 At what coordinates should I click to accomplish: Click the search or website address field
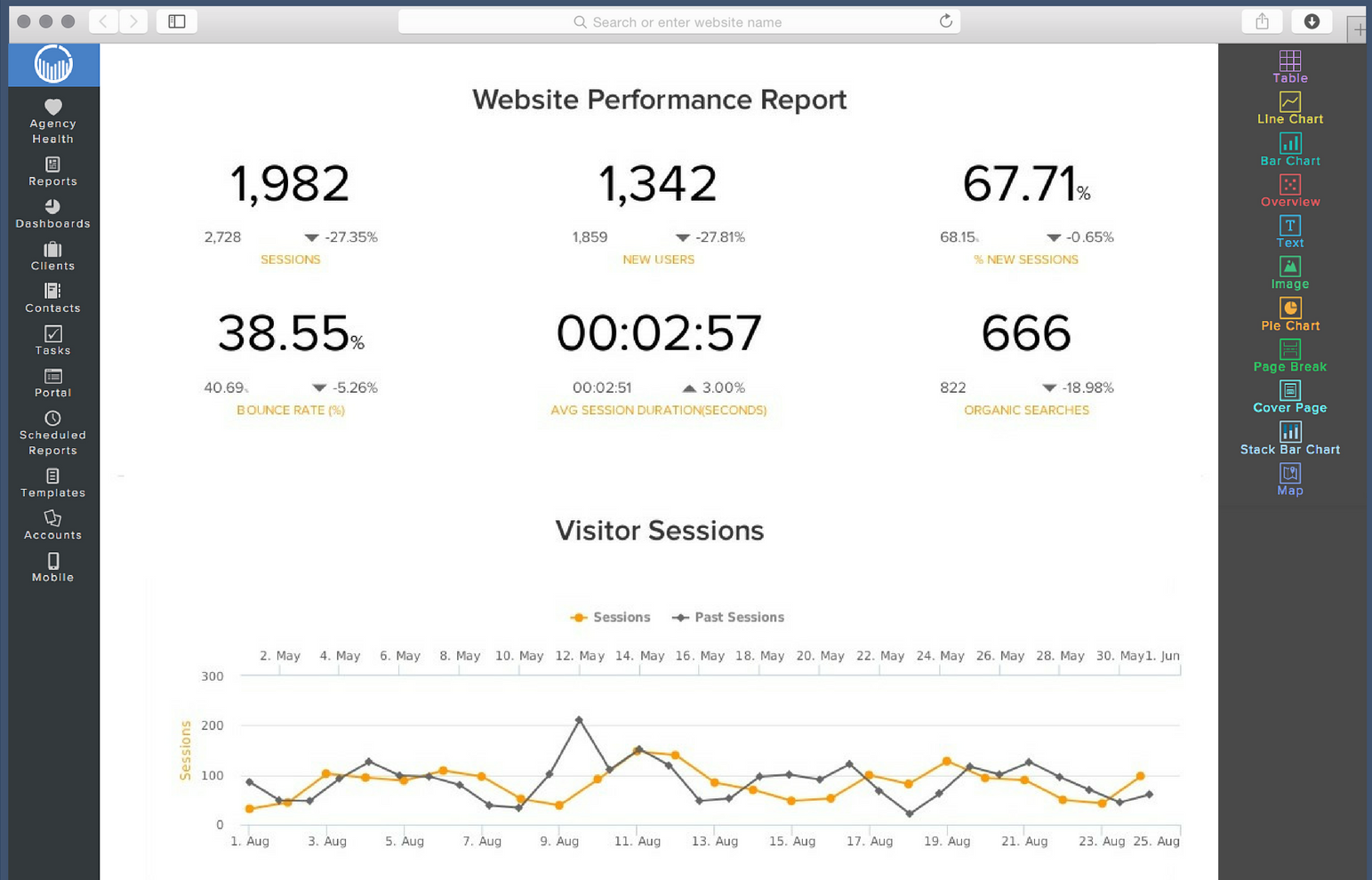678,21
